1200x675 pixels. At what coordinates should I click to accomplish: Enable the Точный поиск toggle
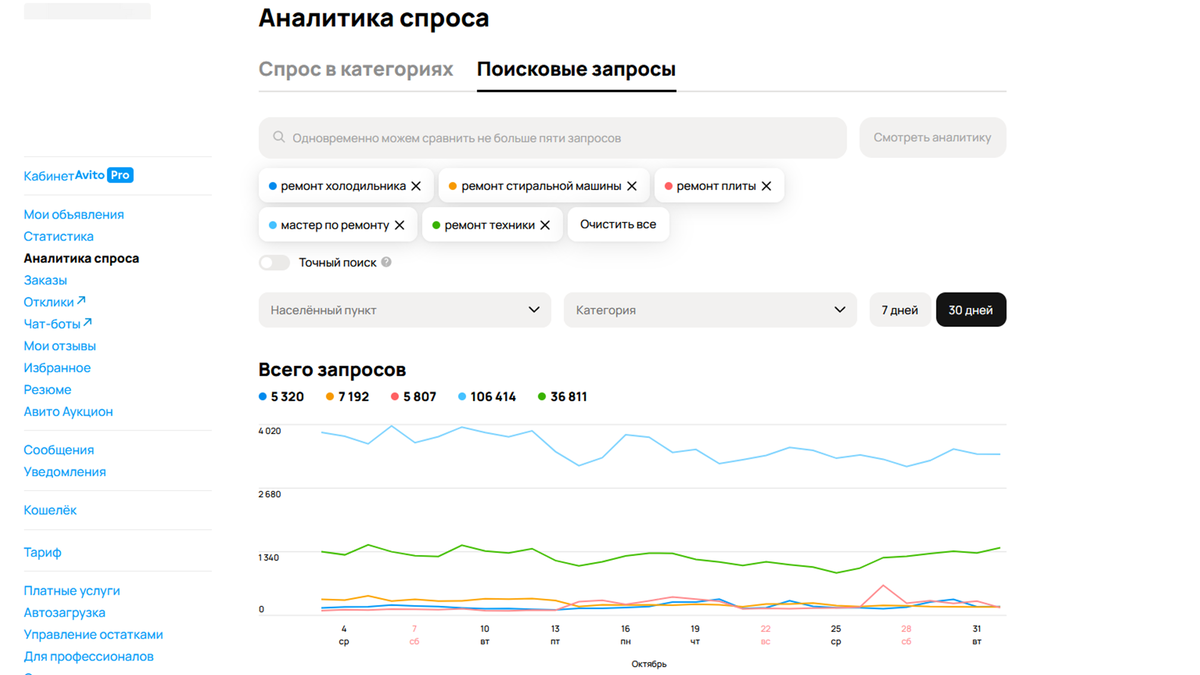tap(273, 262)
